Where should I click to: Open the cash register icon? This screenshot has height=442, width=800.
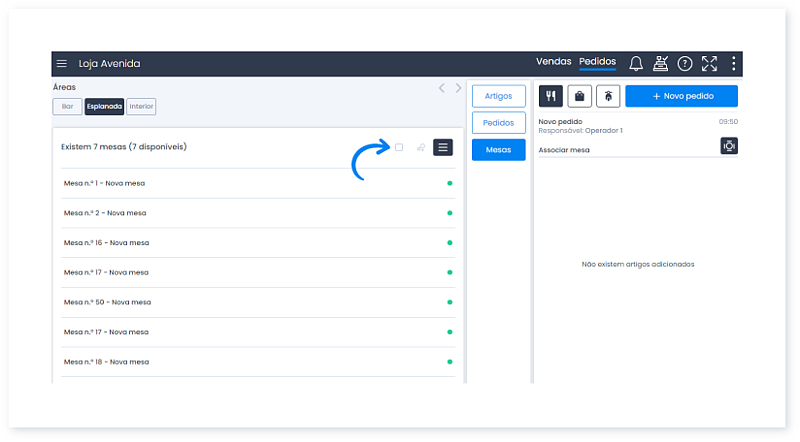coord(660,64)
